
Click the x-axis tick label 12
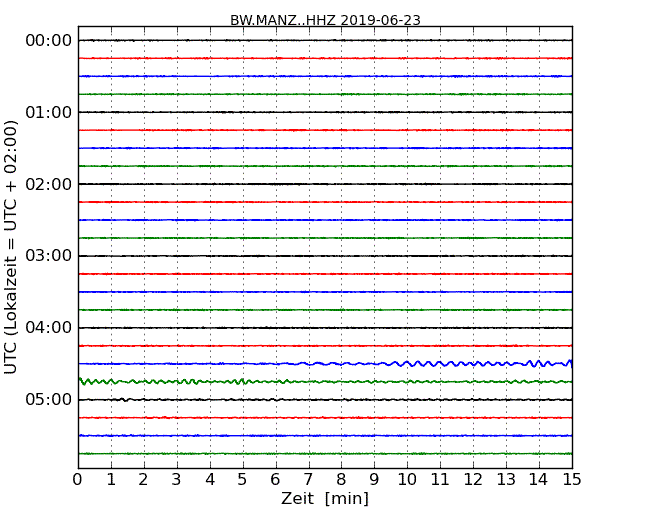(x=473, y=480)
